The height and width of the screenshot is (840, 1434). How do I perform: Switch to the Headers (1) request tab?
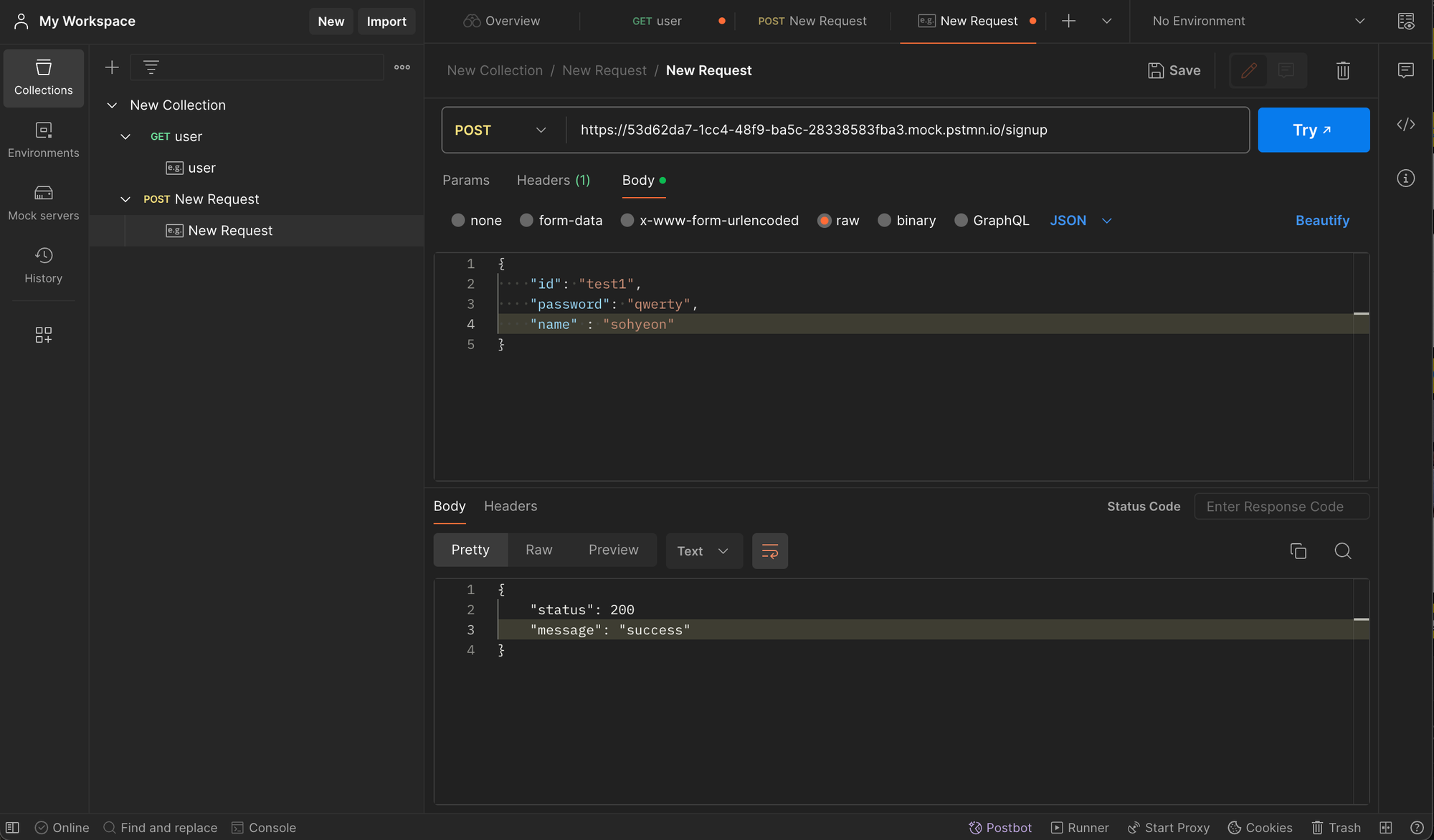(553, 180)
